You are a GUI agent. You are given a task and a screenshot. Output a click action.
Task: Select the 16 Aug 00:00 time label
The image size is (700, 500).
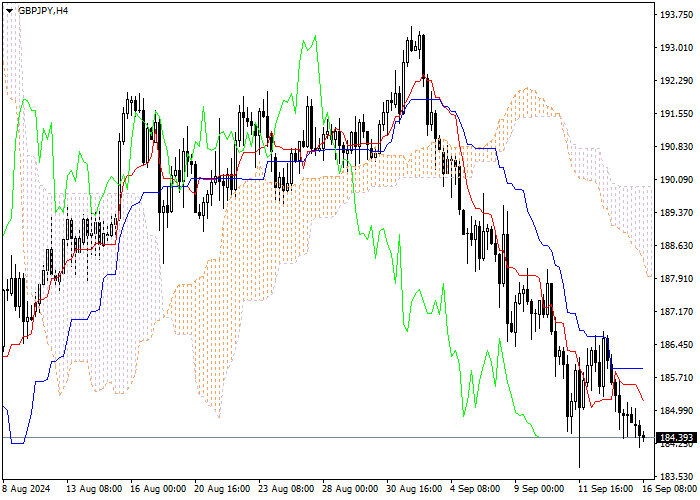pos(158,489)
